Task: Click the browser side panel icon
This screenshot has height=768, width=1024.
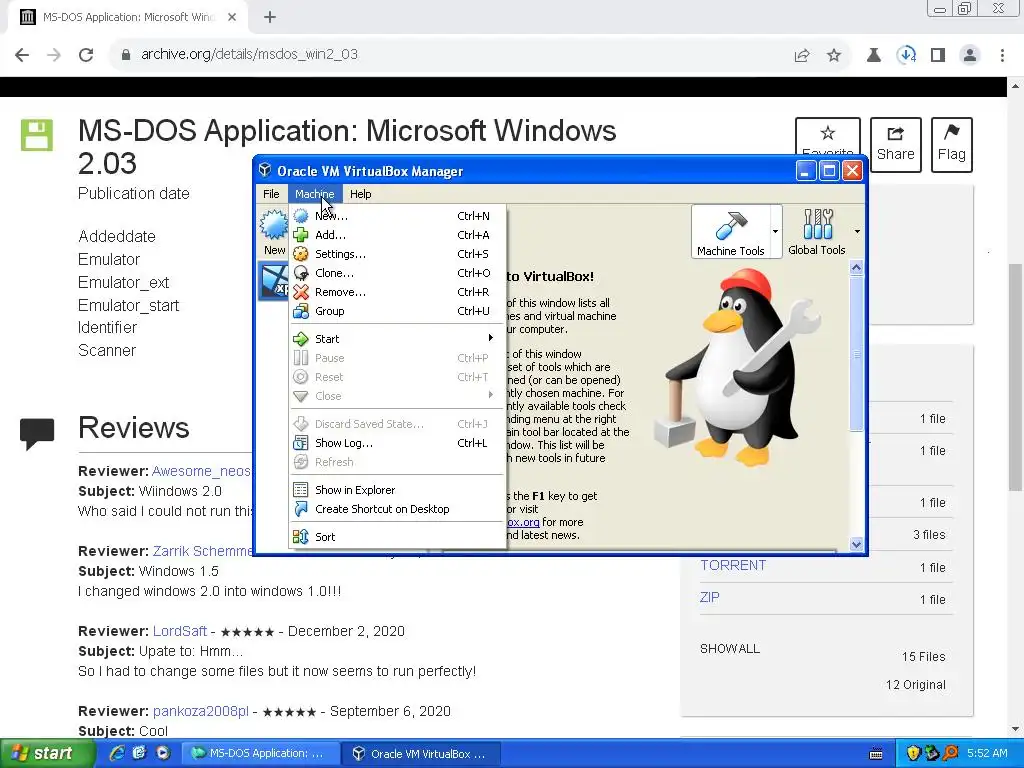Action: 938,55
